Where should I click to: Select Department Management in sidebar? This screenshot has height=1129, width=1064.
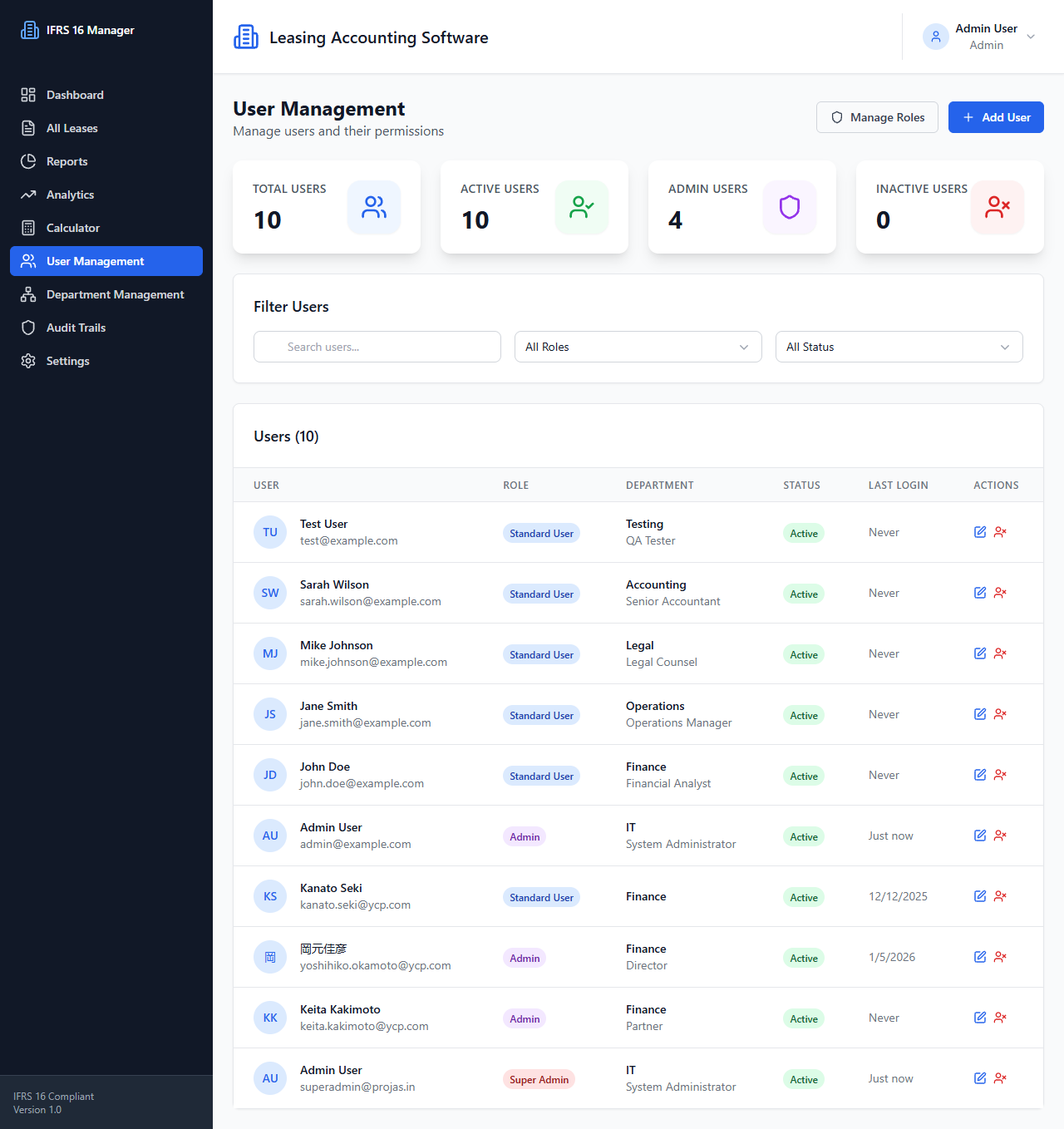[x=106, y=294]
